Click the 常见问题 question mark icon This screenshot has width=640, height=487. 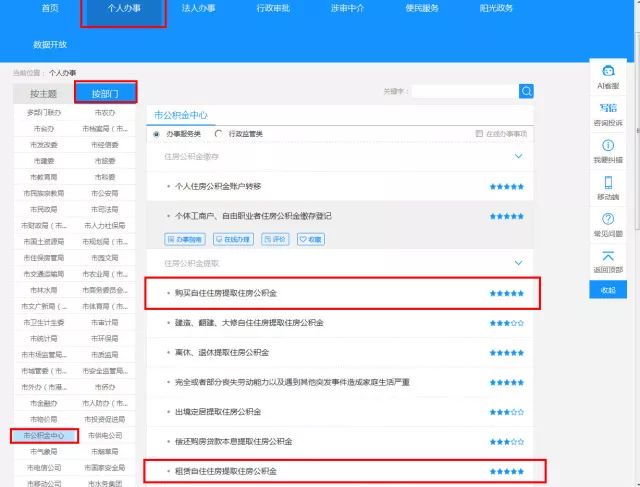click(608, 222)
